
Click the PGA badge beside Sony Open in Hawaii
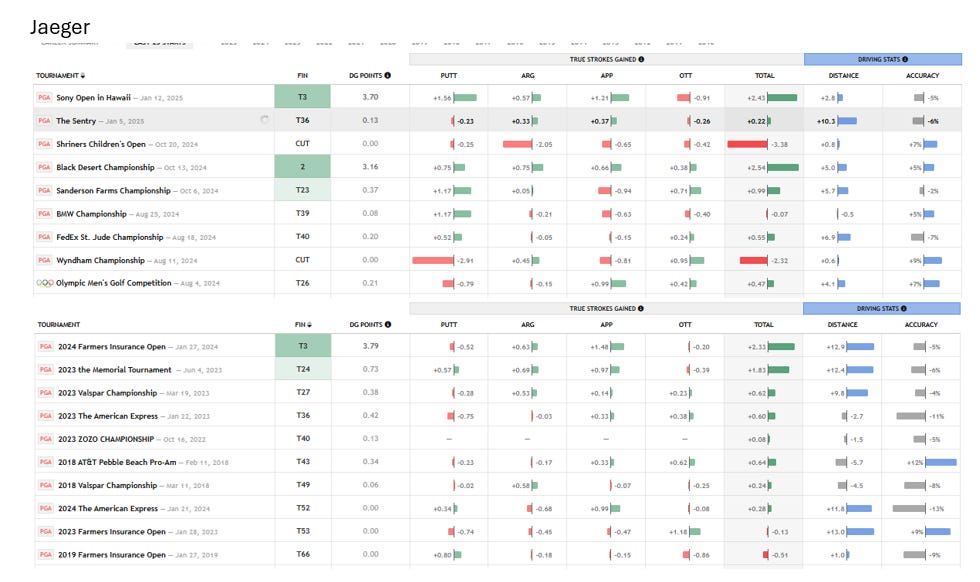click(44, 98)
